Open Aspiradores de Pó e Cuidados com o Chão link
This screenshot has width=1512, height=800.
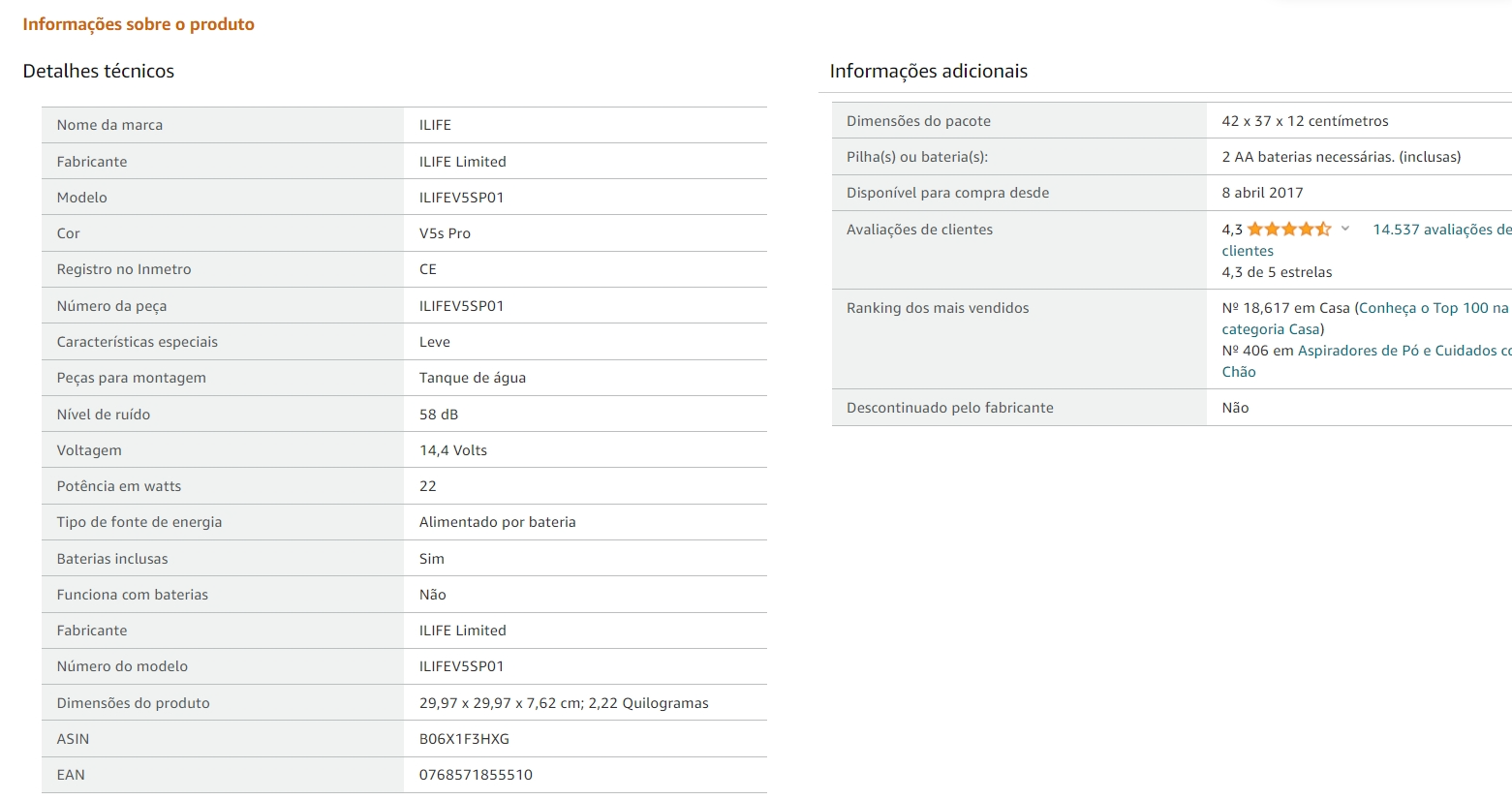[x=1404, y=351]
